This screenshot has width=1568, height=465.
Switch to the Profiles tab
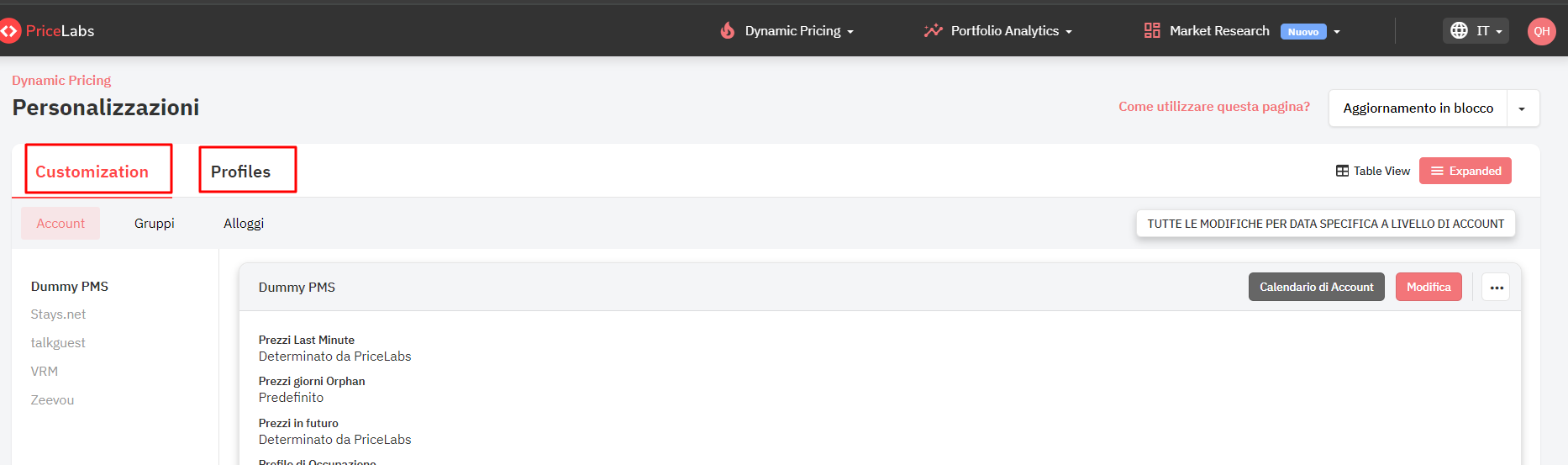pos(241,172)
